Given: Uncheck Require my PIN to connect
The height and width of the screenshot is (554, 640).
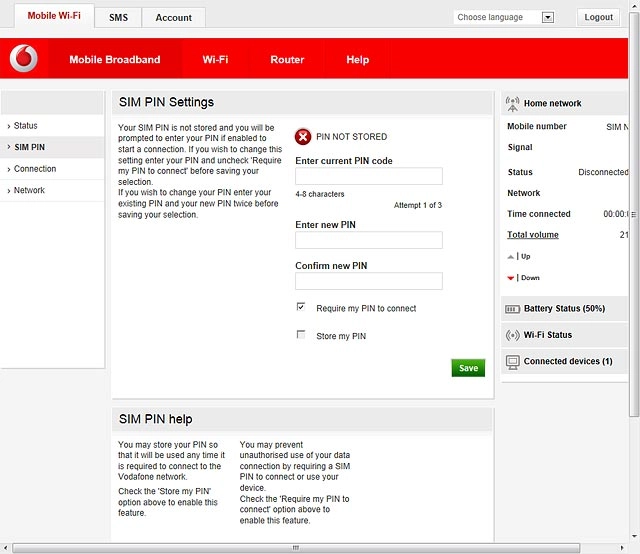Looking at the screenshot, I should click(301, 307).
